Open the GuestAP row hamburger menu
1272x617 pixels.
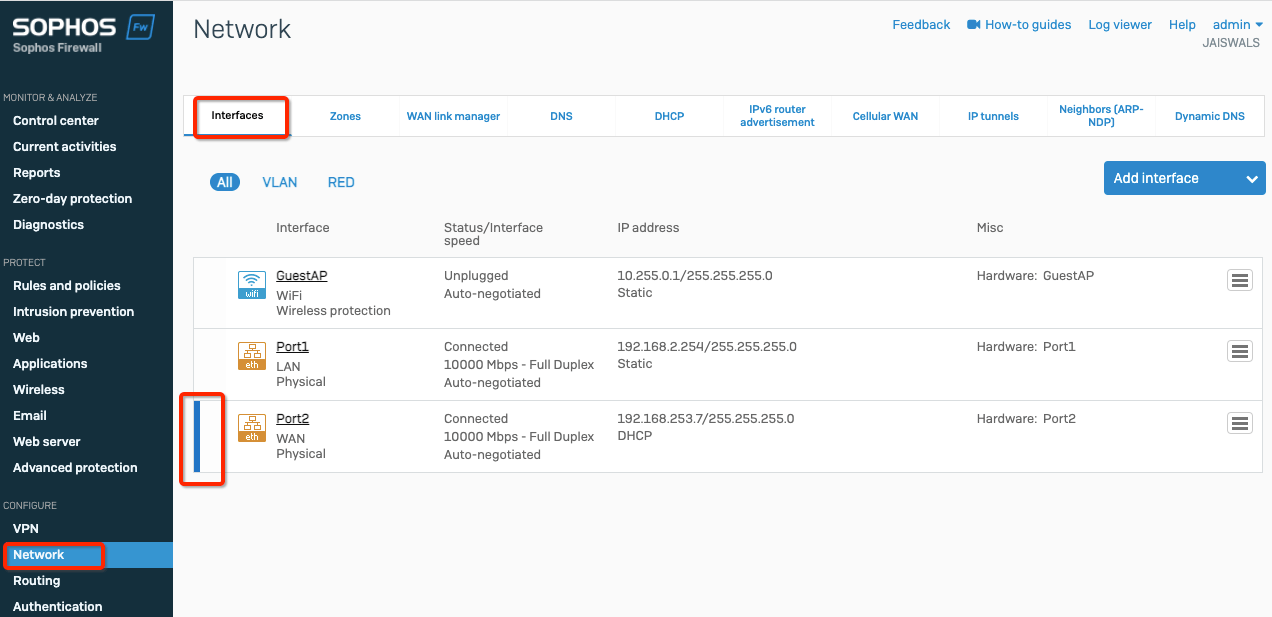1240,280
